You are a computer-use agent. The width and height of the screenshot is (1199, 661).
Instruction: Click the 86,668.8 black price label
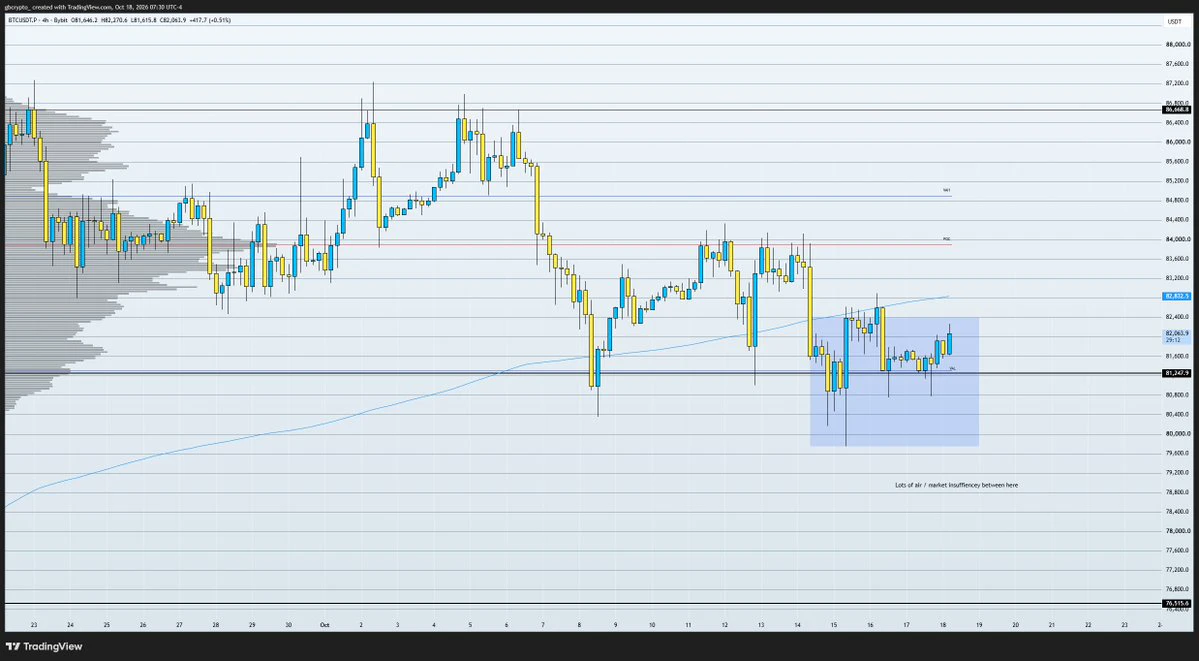tap(1177, 110)
